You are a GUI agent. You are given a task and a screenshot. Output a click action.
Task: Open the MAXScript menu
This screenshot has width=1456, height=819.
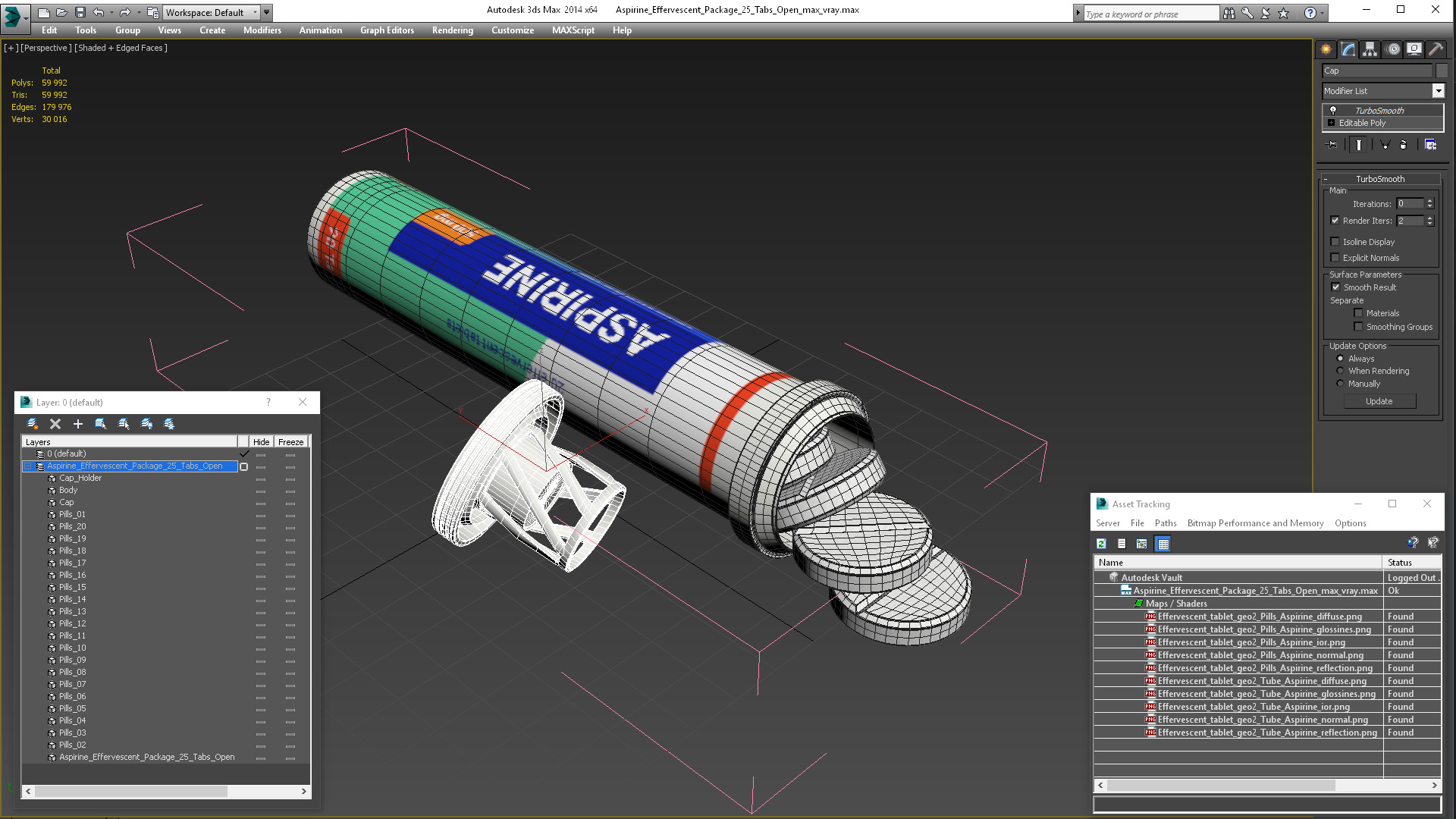coord(573,30)
